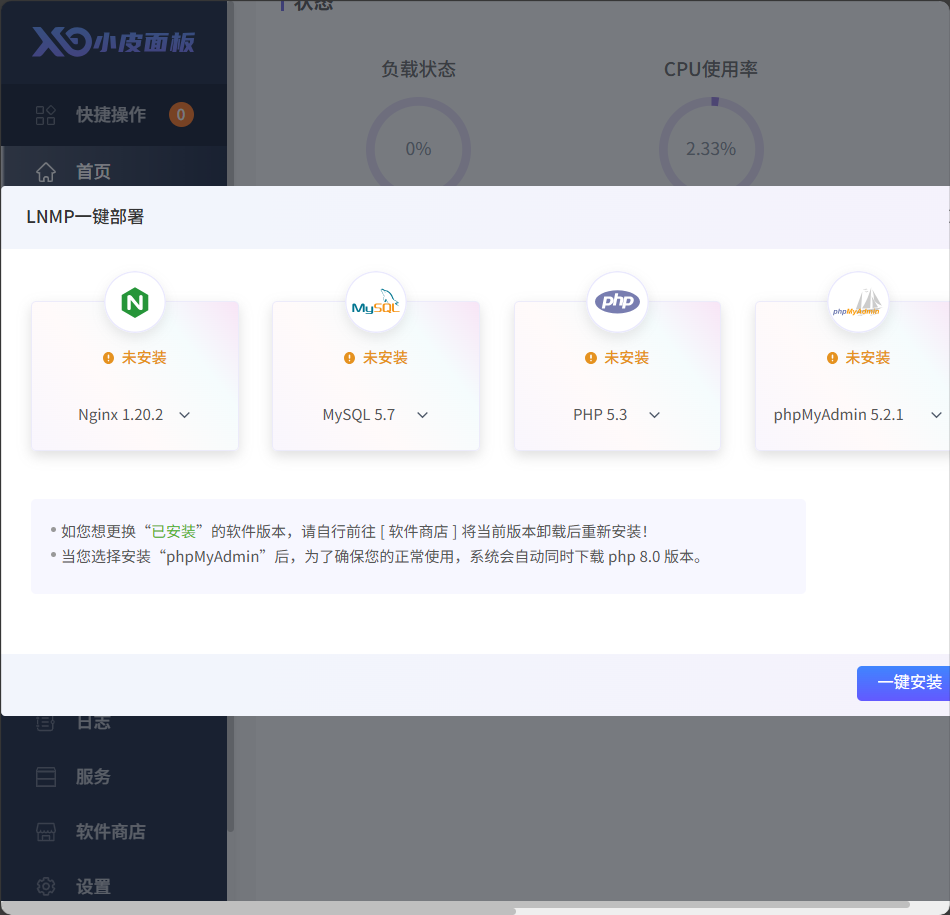Click the green 已安装 text in the notice
950x915 pixels.
pos(173,531)
